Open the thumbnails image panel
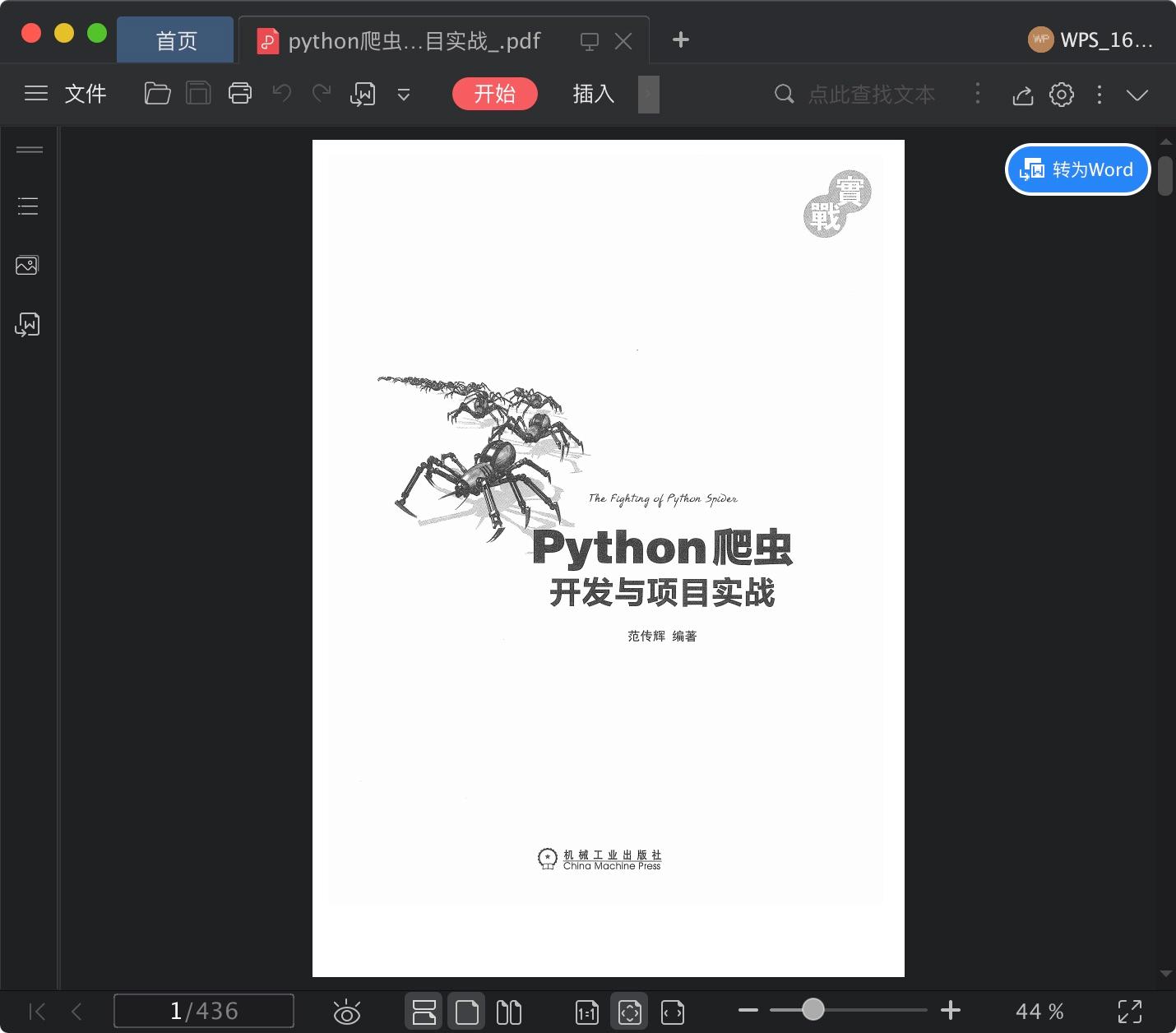 pos(27,265)
